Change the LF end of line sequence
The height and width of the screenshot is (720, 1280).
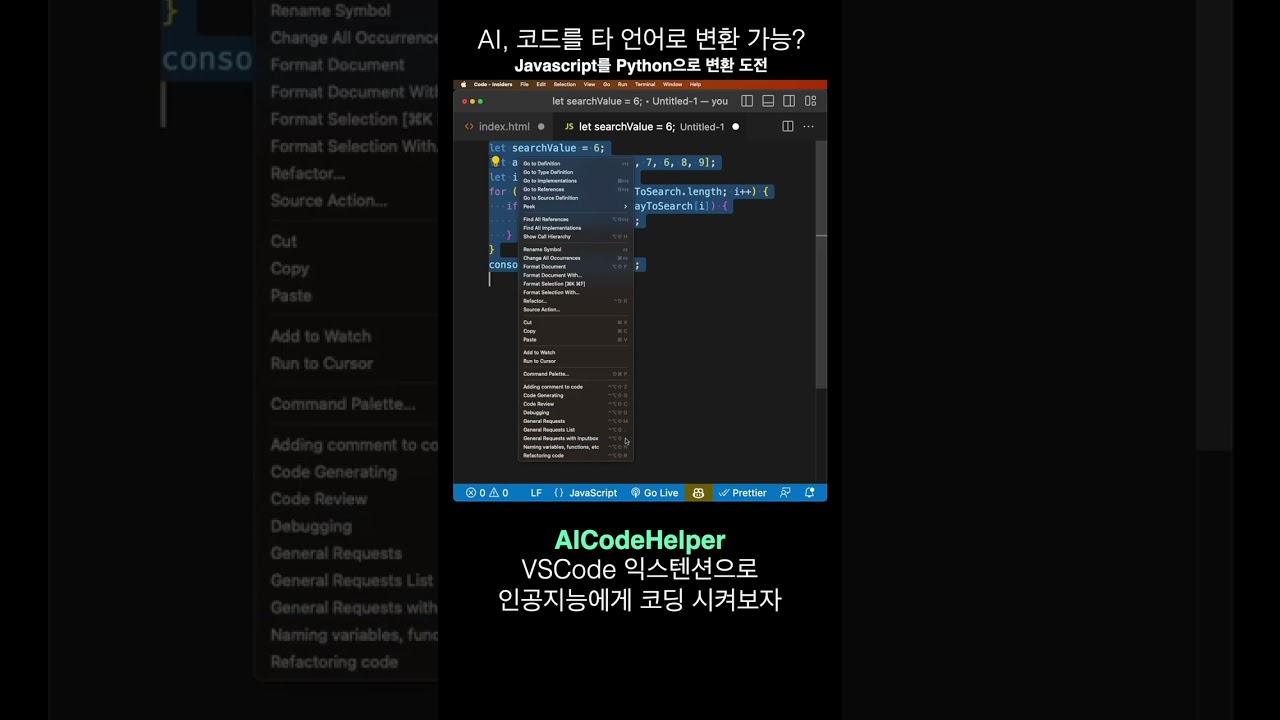point(536,493)
